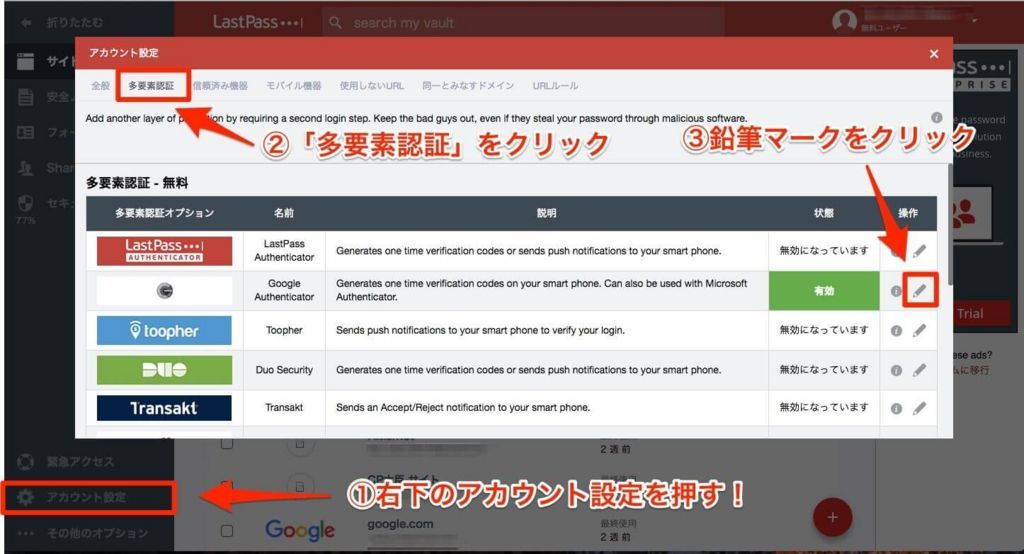The image size is (1024, 554).
Task: Click the 操作 column header
Action: [908, 213]
